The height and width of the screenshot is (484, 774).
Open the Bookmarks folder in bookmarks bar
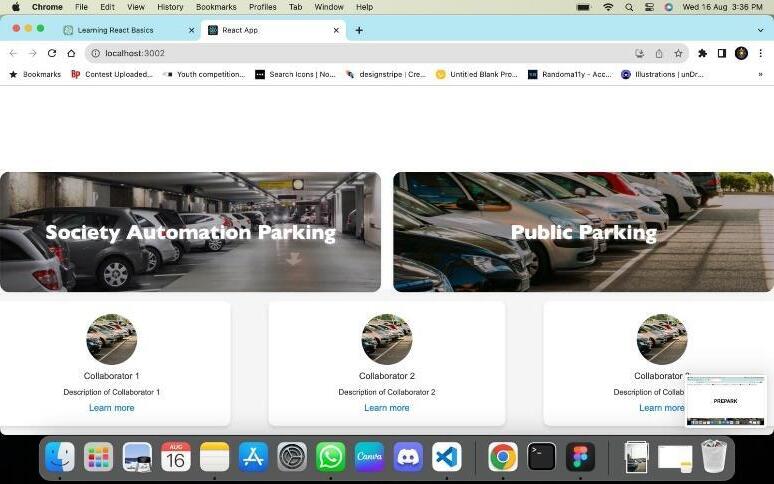pos(35,74)
